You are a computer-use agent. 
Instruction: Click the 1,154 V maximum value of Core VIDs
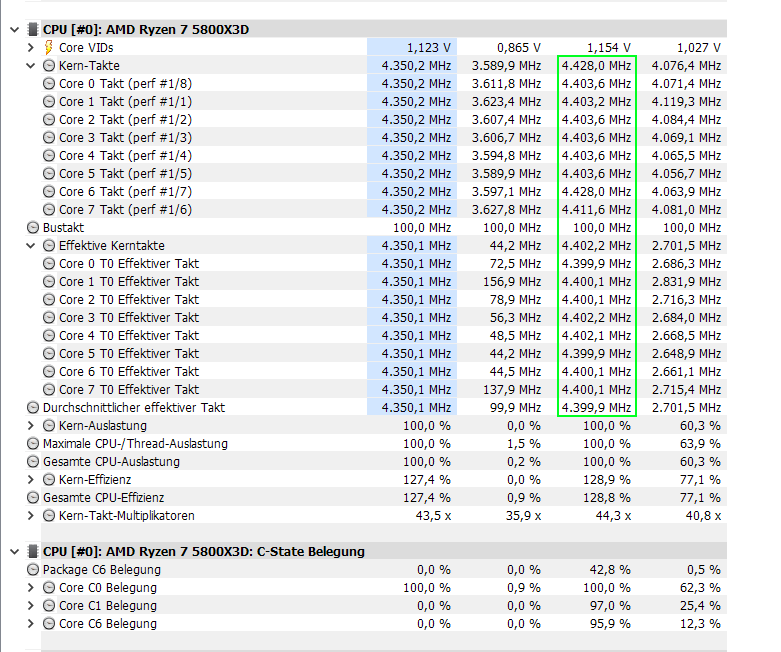tap(609, 48)
